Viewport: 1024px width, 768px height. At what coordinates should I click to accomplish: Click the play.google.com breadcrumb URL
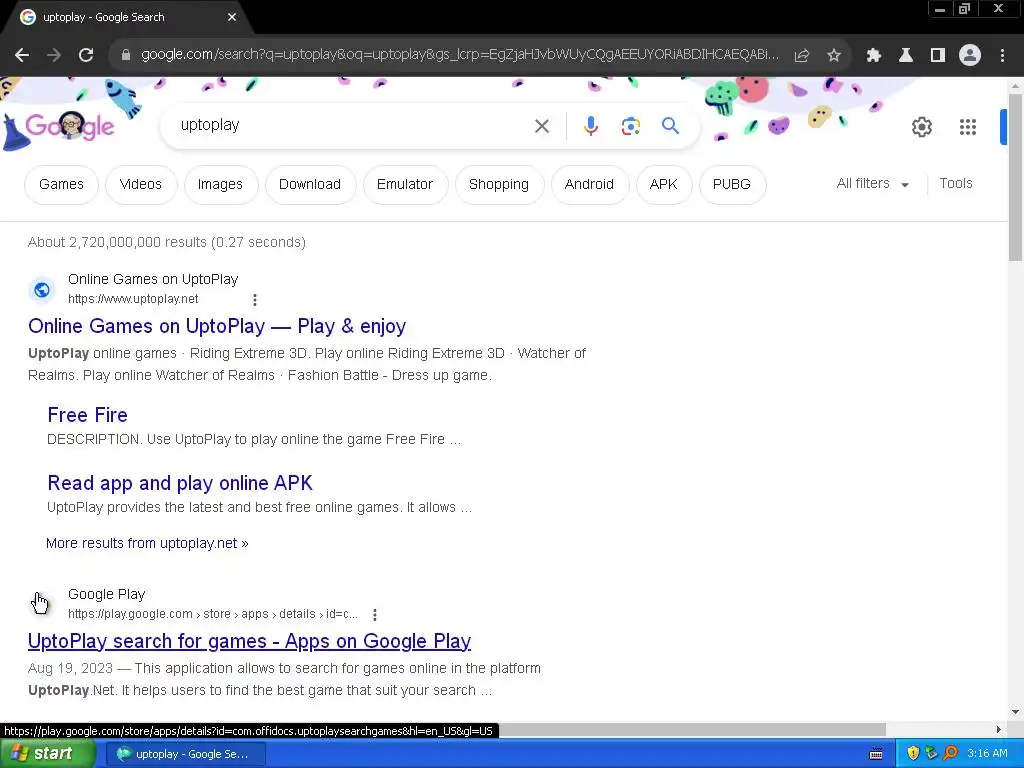213,614
